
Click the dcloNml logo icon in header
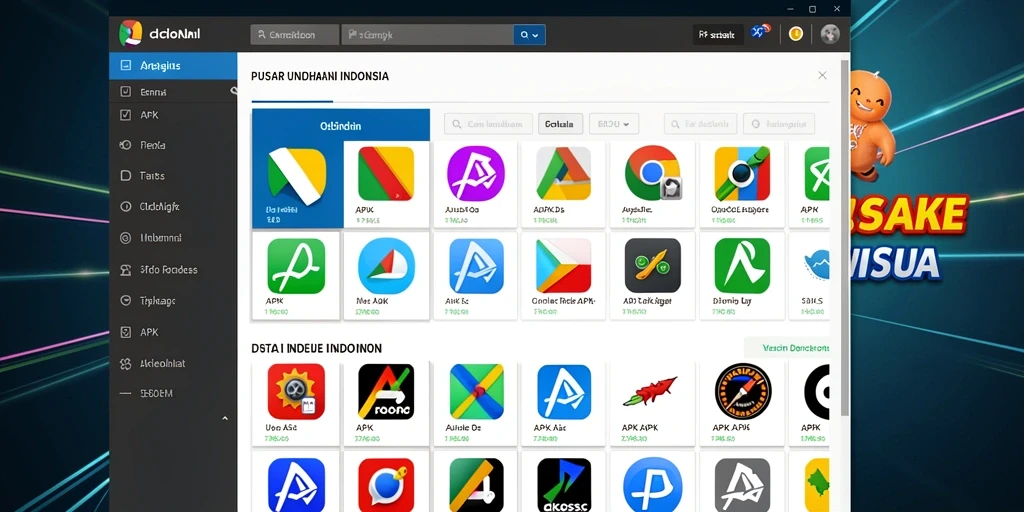pyautogui.click(x=131, y=34)
